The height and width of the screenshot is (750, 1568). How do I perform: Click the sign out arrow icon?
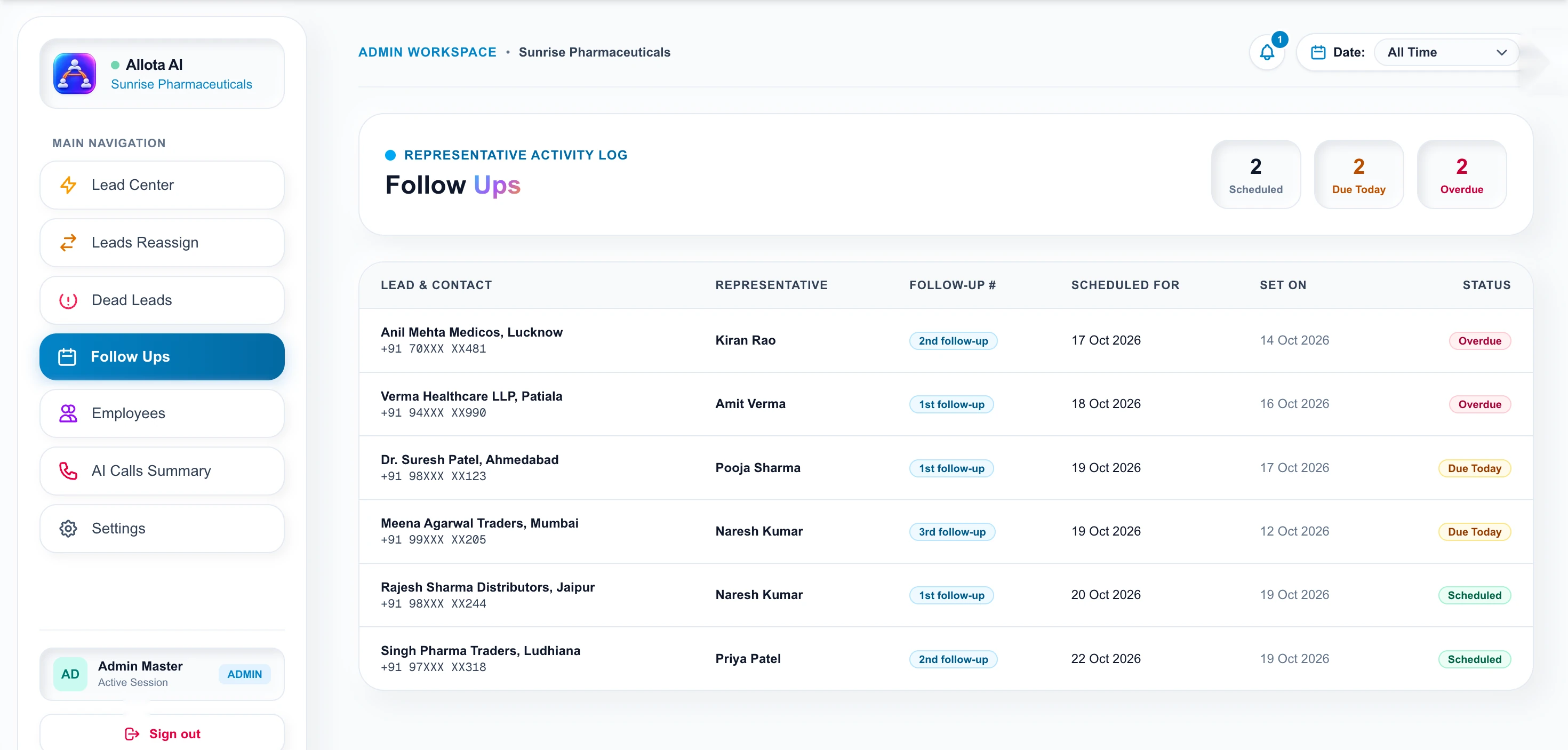tap(132, 733)
